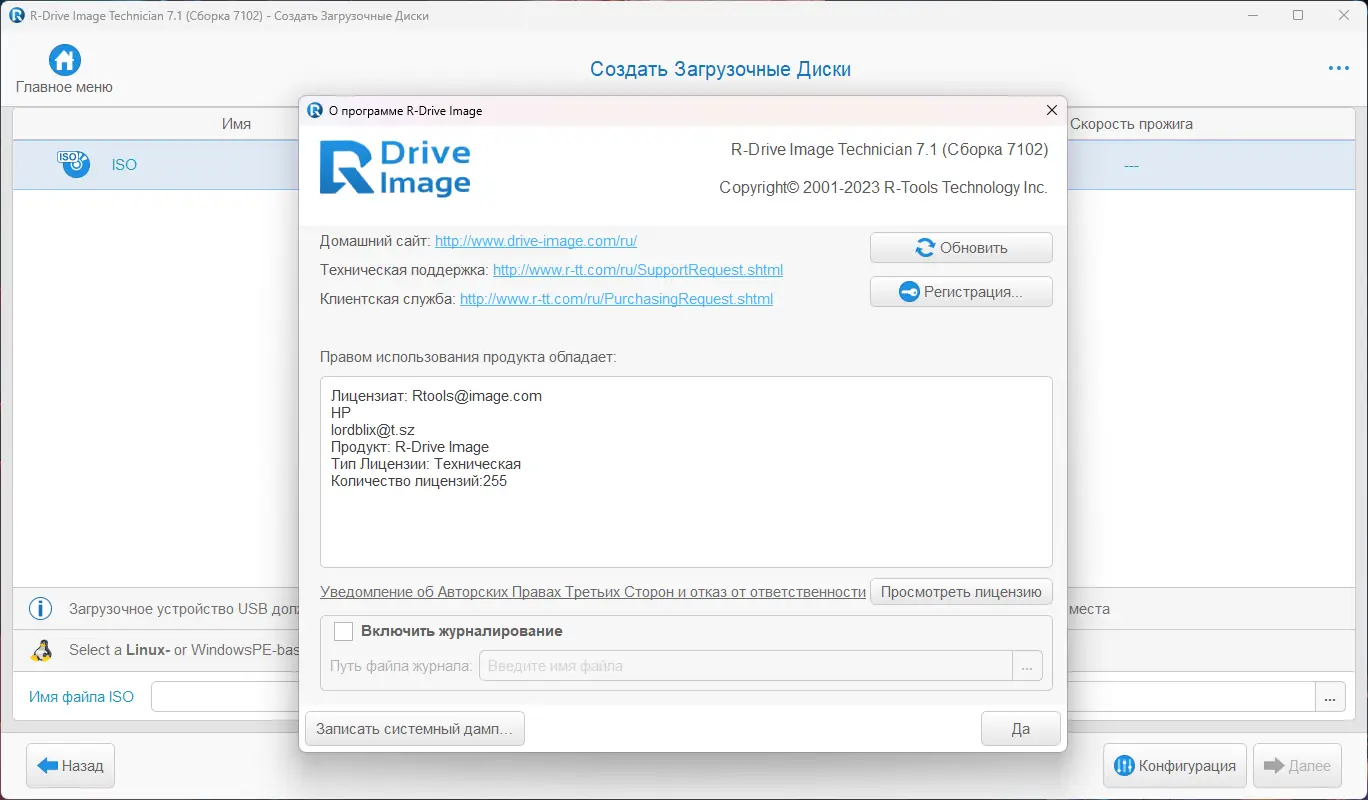Image resolution: width=1368 pixels, height=800 pixels.
Task: Click the license holder information text box
Action: pos(686,472)
